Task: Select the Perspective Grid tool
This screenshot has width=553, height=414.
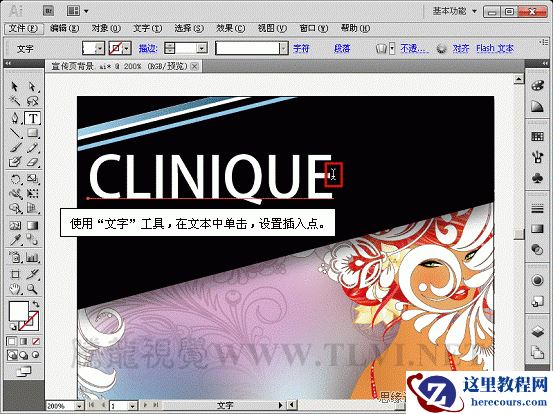Action: 32,208
